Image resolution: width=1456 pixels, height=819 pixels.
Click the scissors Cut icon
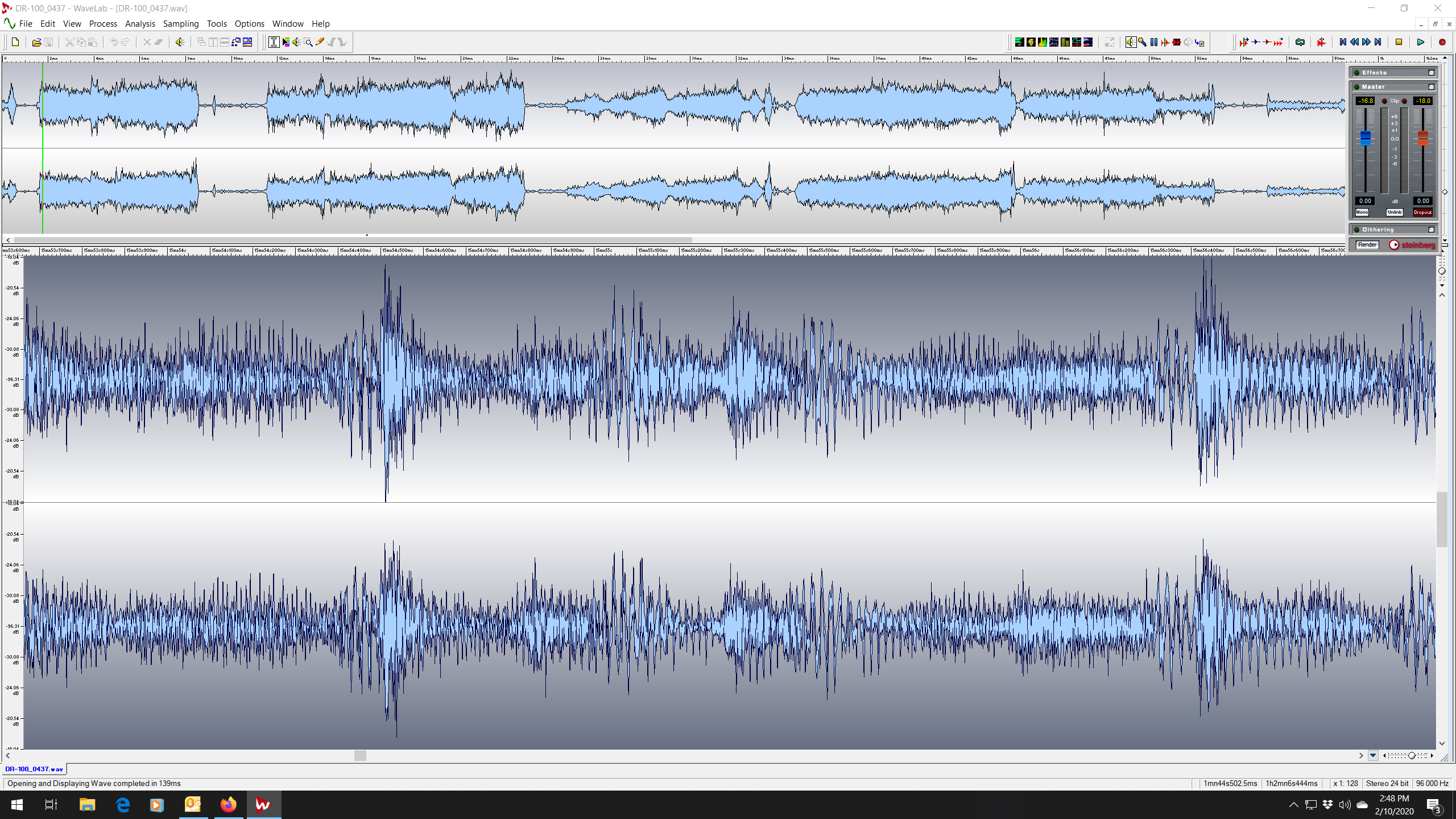pyautogui.click(x=69, y=42)
